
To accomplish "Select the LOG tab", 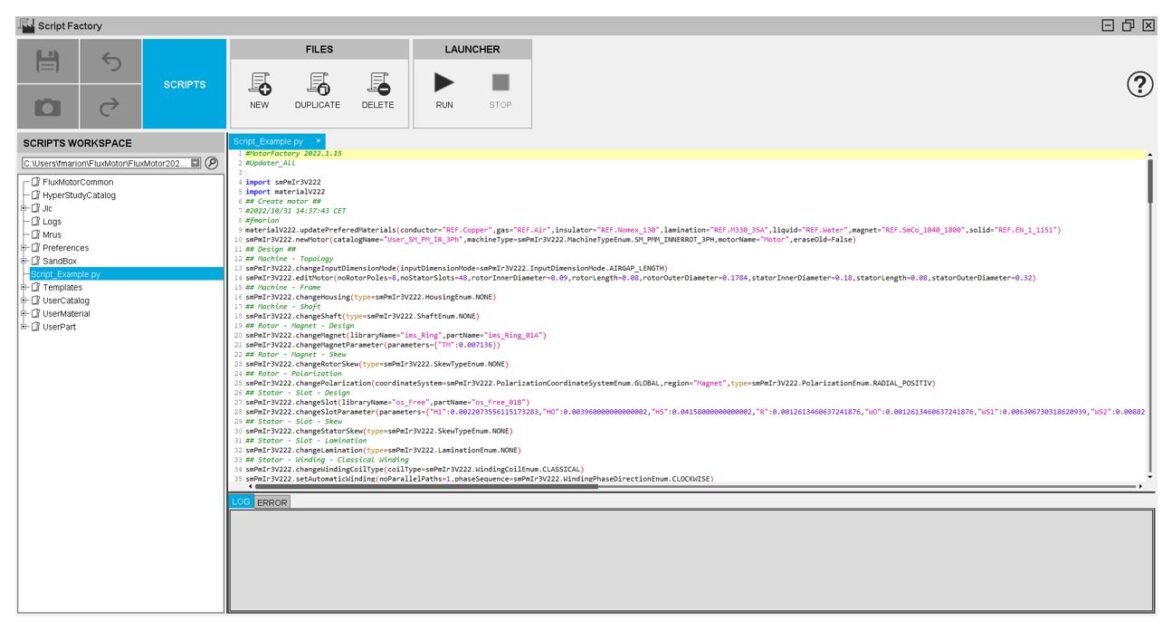I will tap(240, 502).
